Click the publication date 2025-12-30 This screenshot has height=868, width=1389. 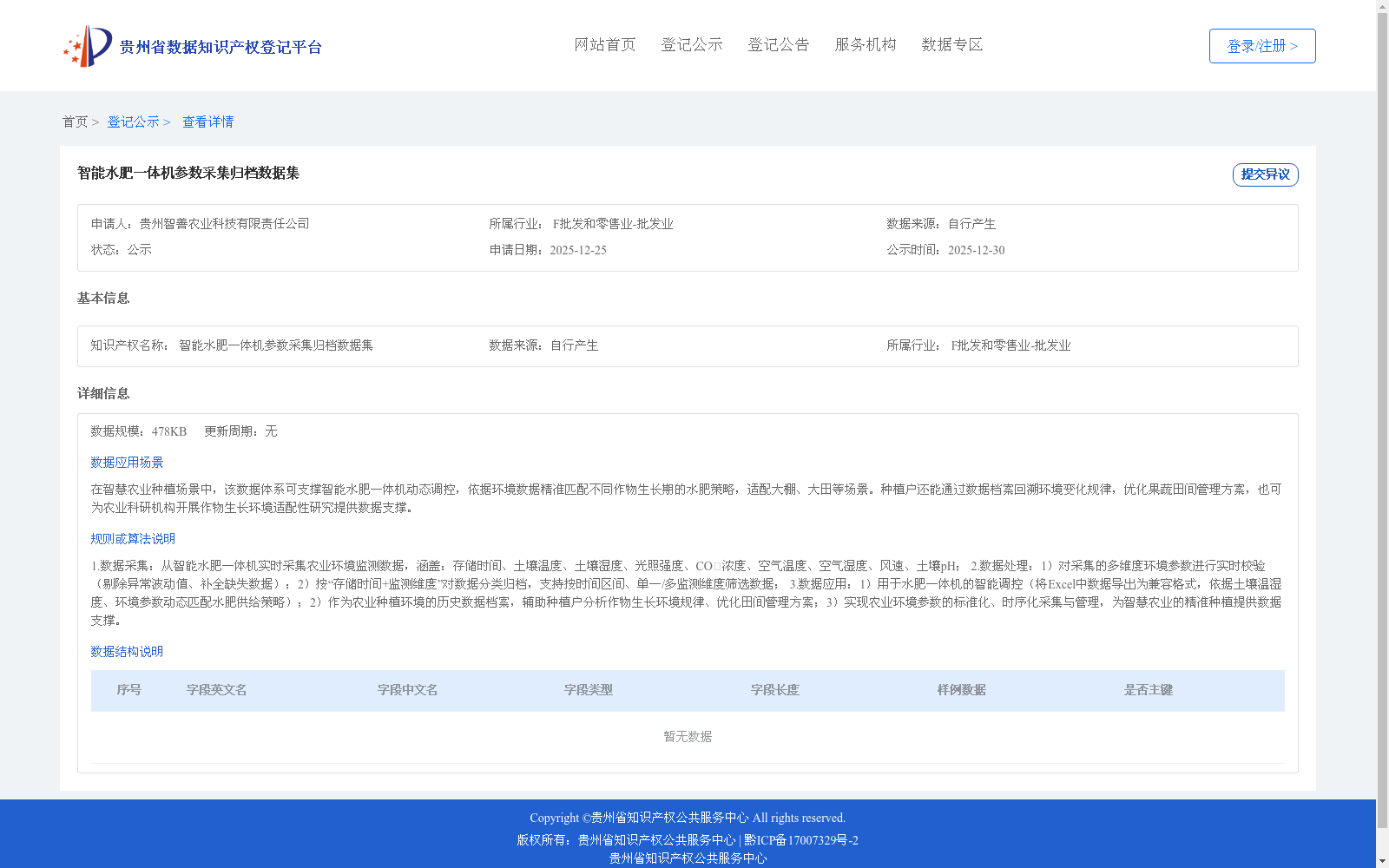pyautogui.click(x=977, y=250)
